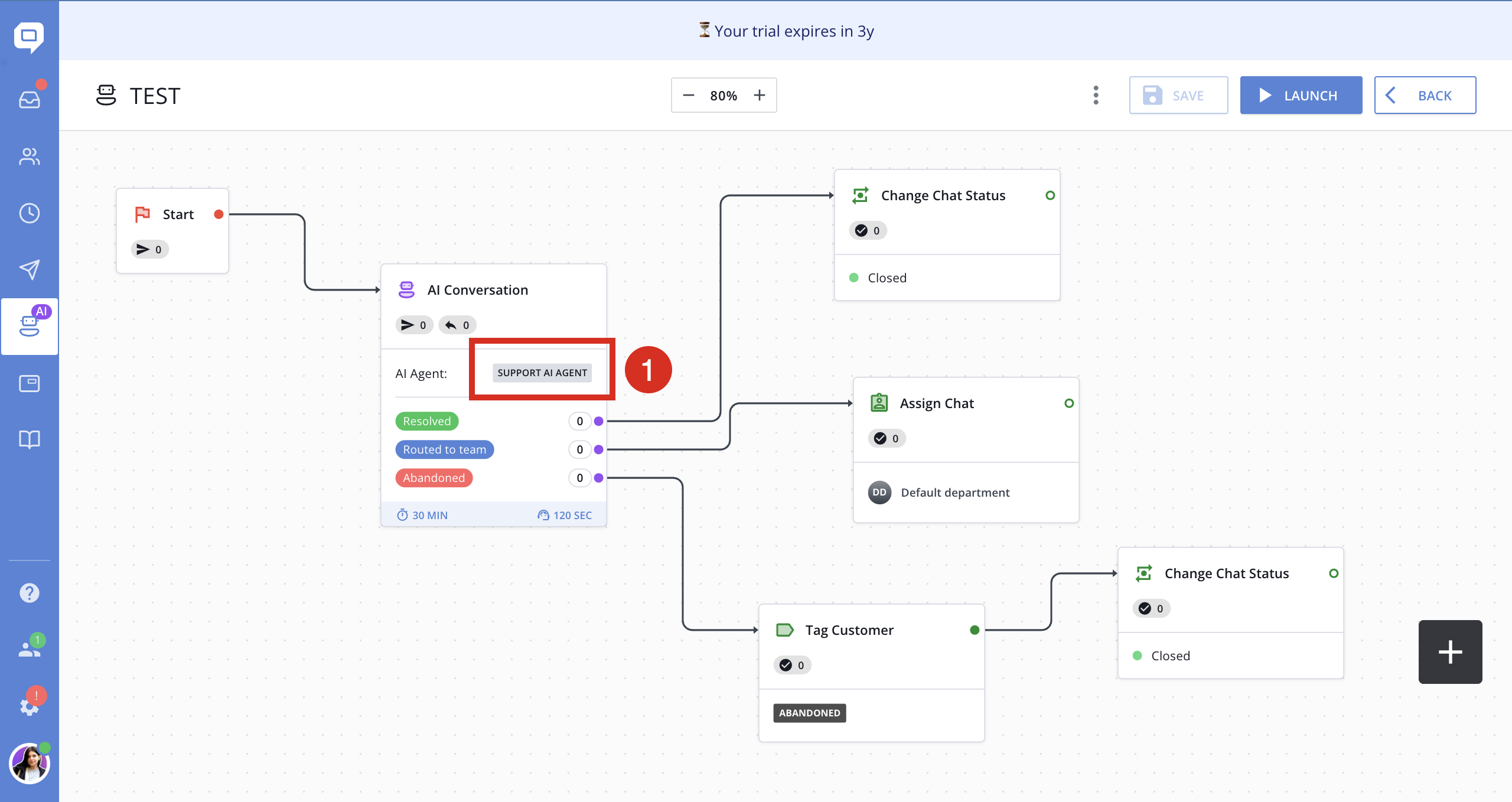Click the SAVE button
The image size is (1512, 802).
(x=1179, y=95)
